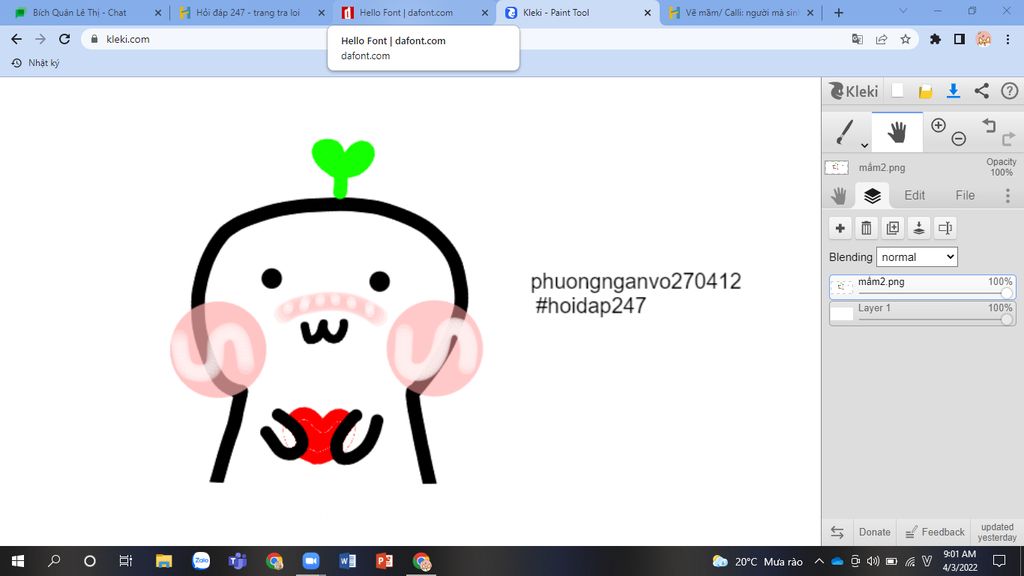Go back in browser history
The width and height of the screenshot is (1024, 576).
tap(16, 39)
